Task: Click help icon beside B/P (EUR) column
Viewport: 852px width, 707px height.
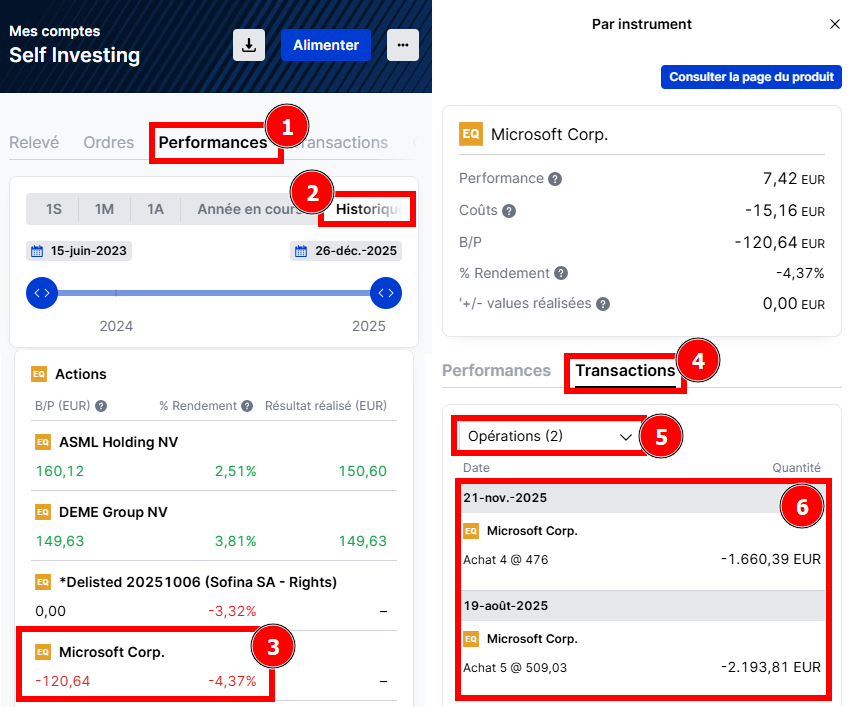Action: click(x=101, y=406)
